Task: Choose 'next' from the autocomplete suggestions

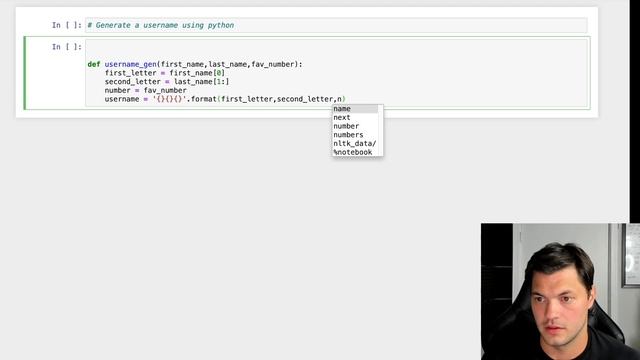Action: (x=355, y=118)
